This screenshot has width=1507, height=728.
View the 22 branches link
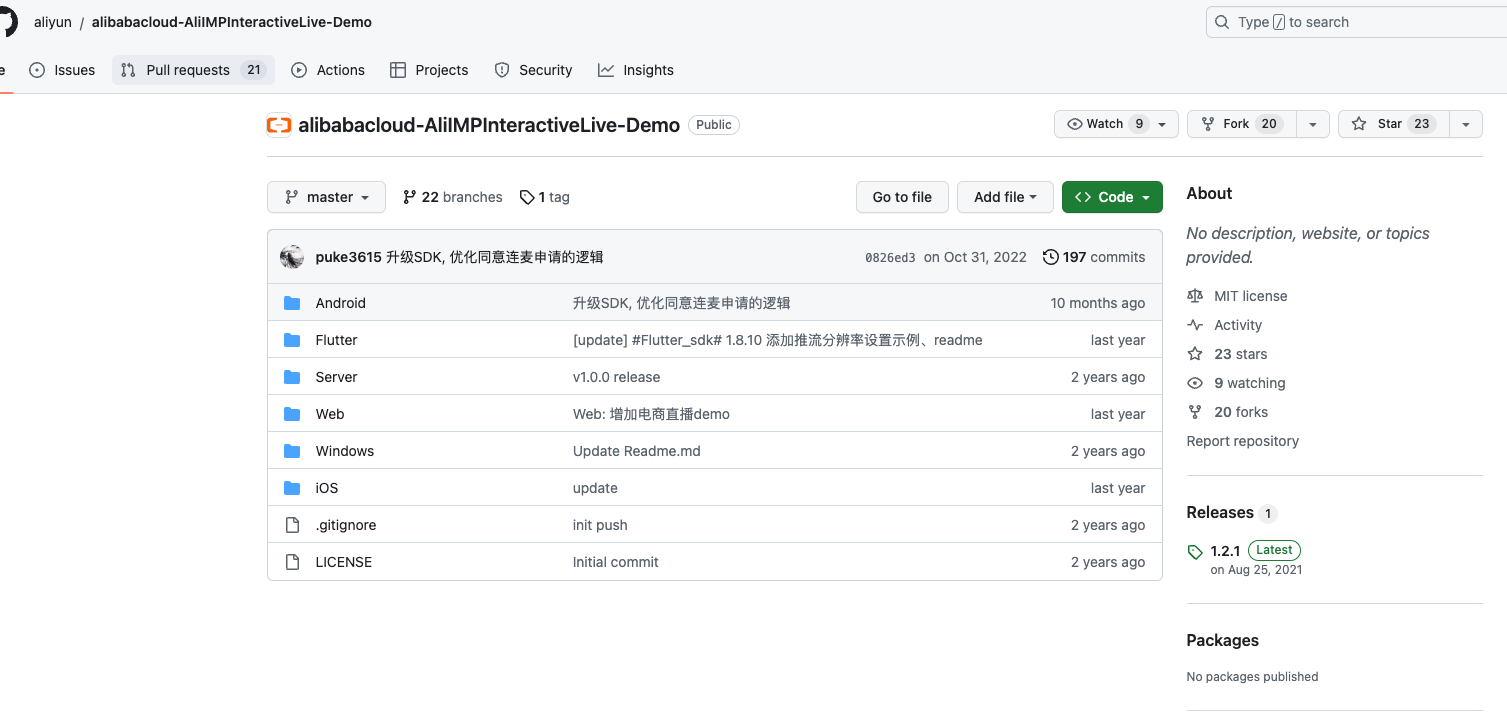452,197
